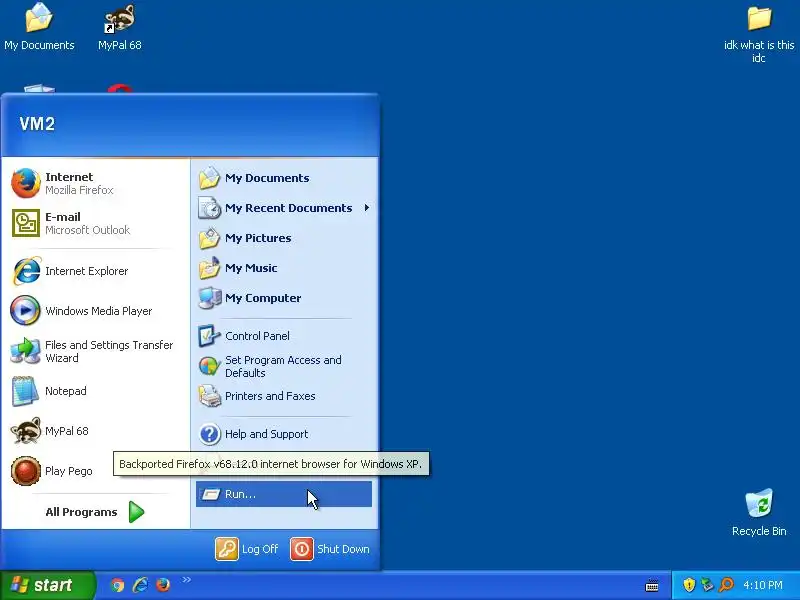Expand Quick Launch overflow chevron

186,580
